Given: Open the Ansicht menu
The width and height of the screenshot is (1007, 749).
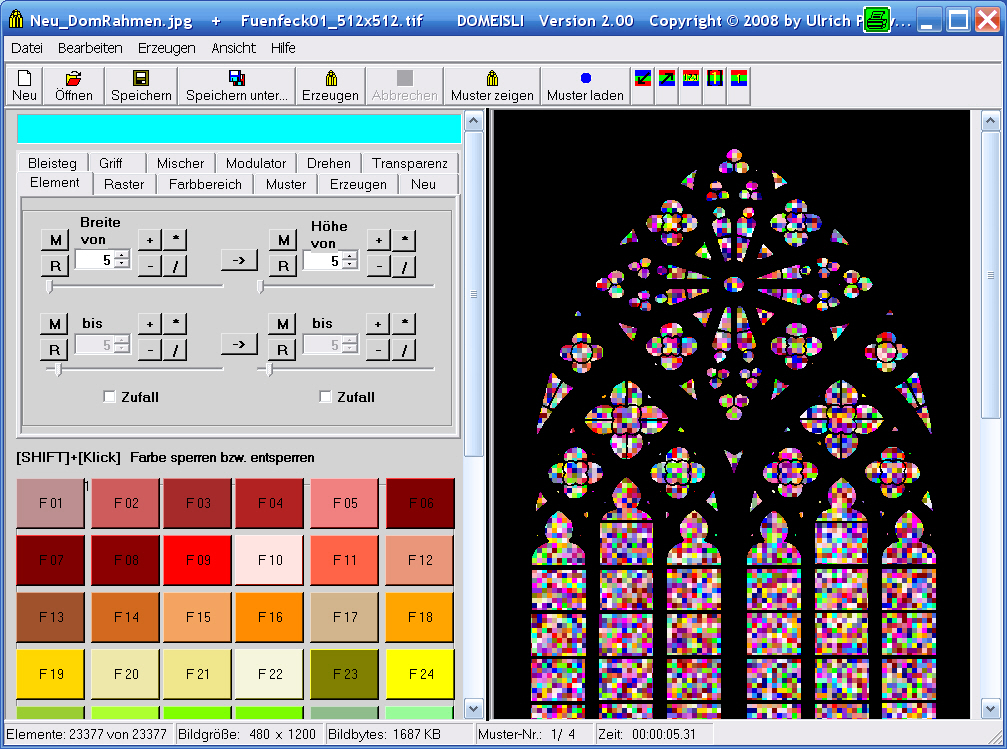Looking at the screenshot, I should point(233,48).
